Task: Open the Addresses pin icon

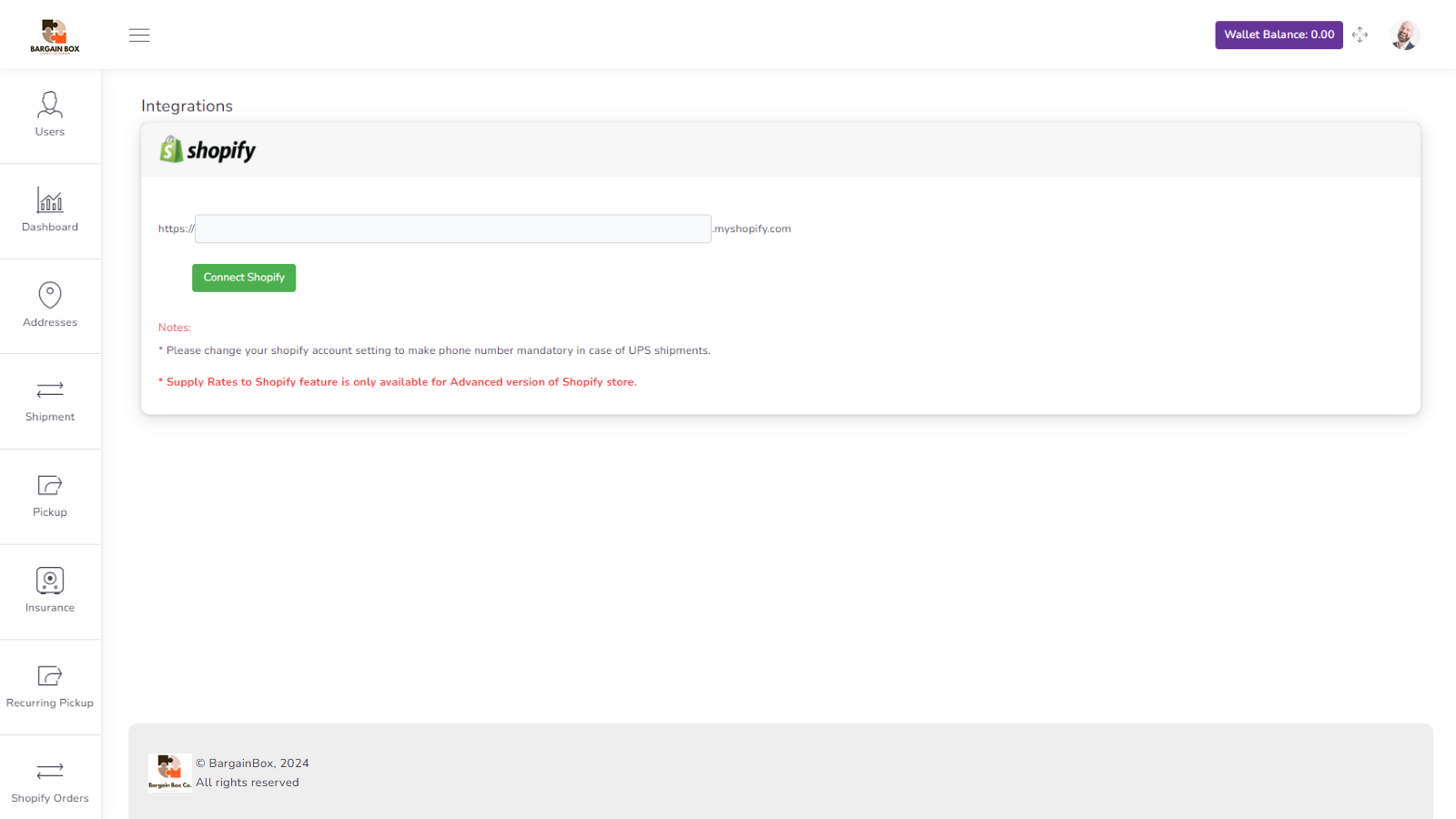Action: click(x=50, y=295)
